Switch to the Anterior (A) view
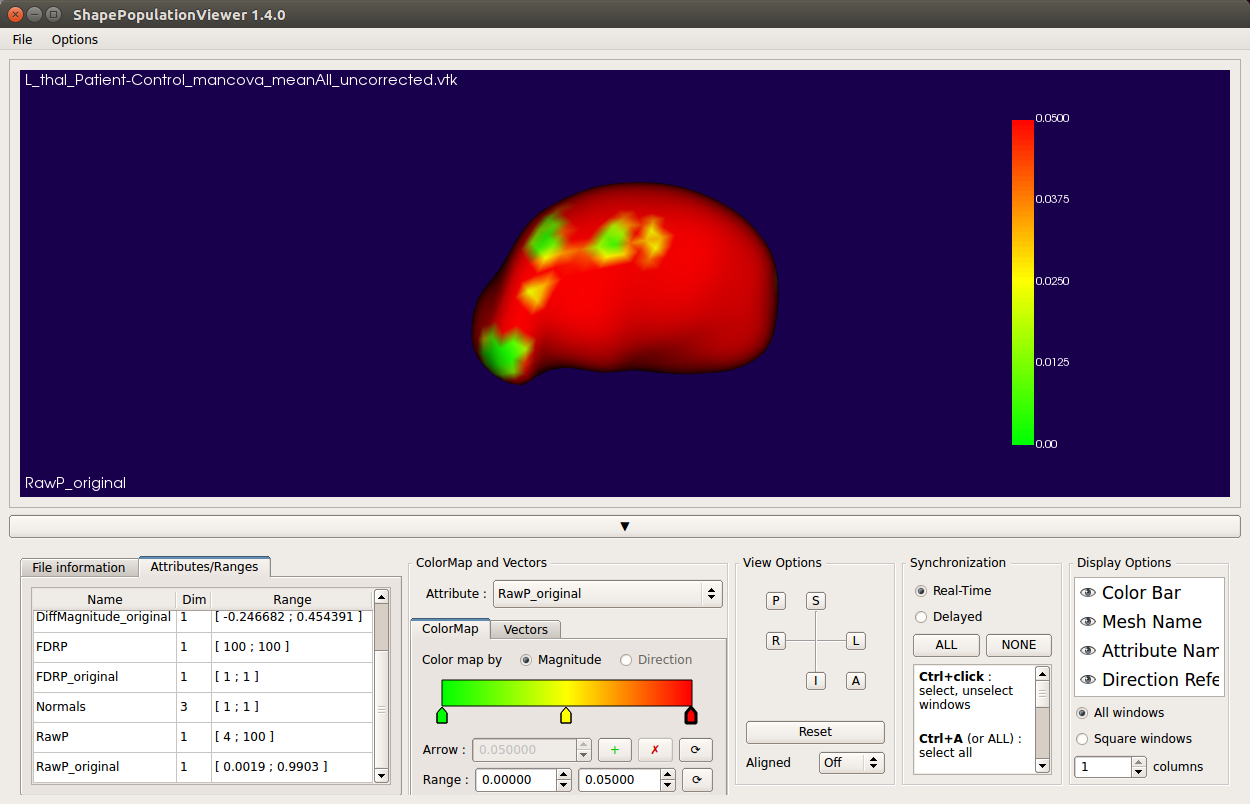The image size is (1250, 804). point(856,681)
